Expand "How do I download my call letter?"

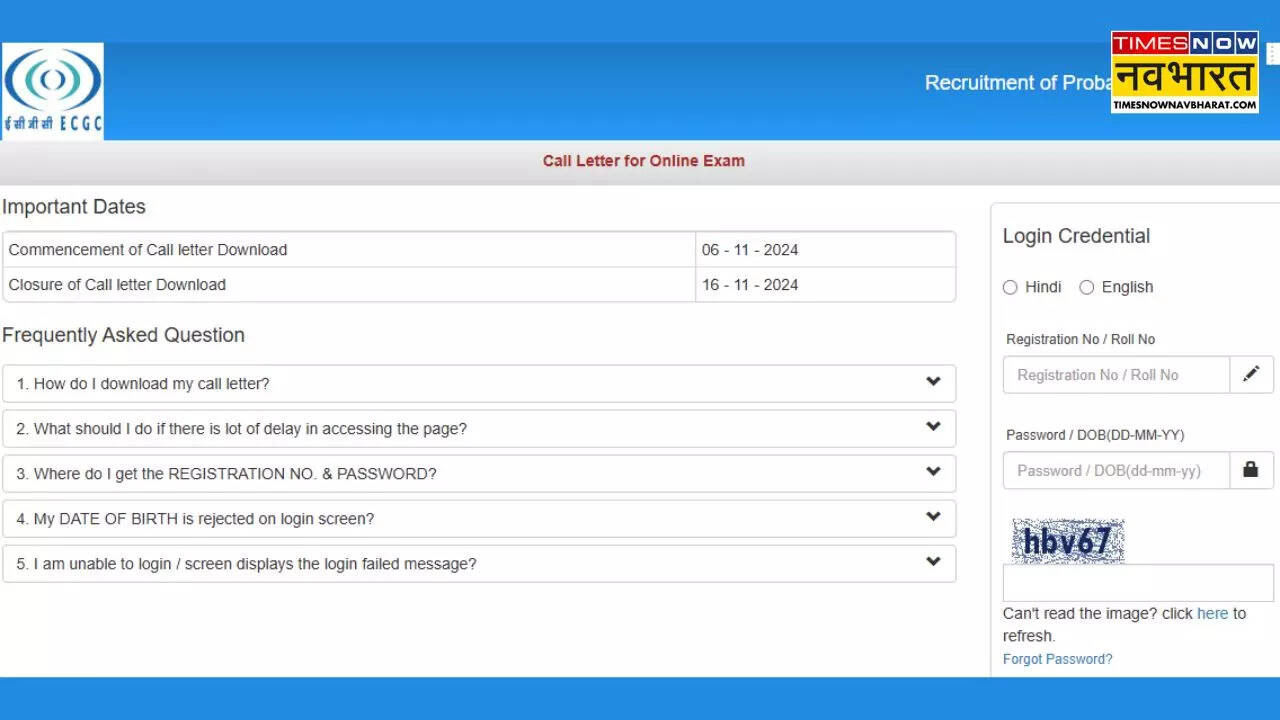tap(143, 384)
